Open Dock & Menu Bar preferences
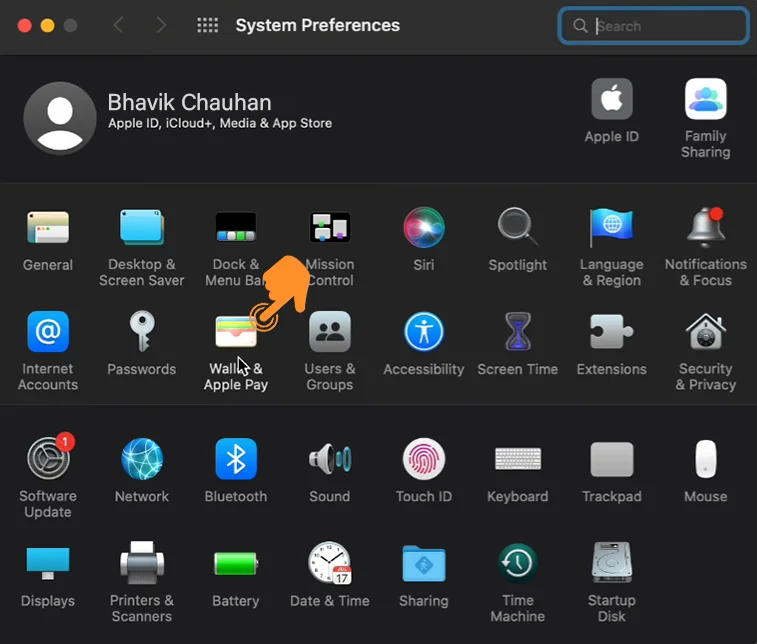 point(236,227)
